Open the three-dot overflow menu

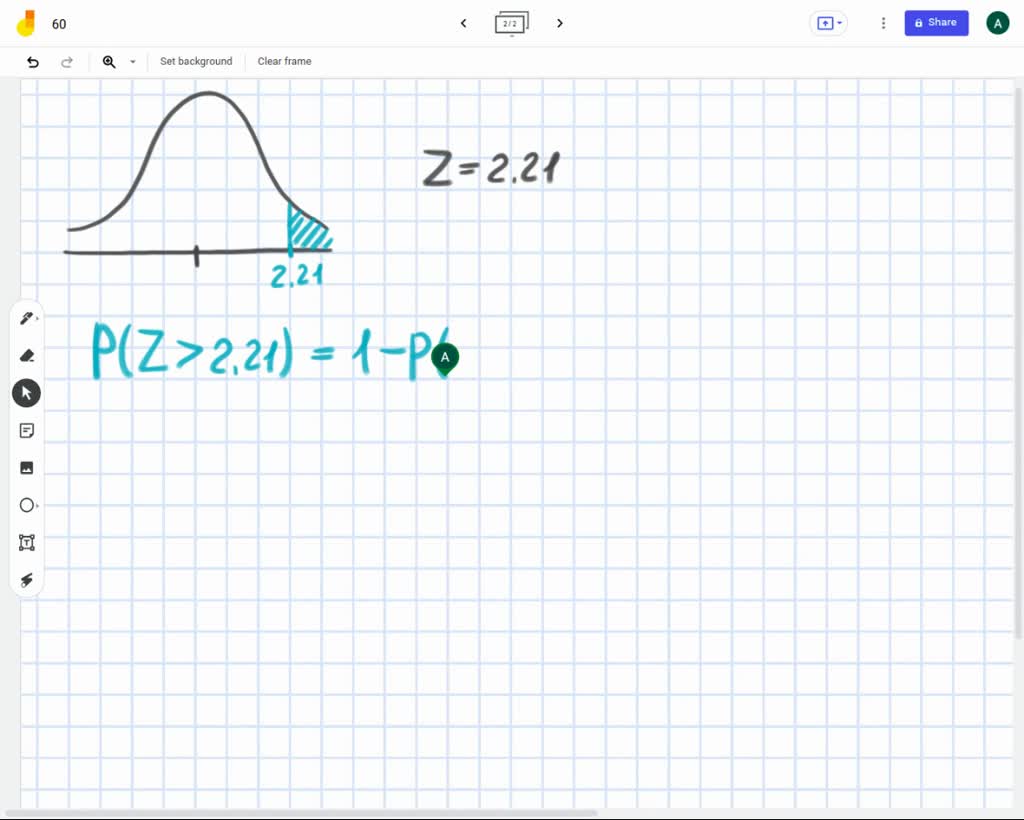point(883,22)
